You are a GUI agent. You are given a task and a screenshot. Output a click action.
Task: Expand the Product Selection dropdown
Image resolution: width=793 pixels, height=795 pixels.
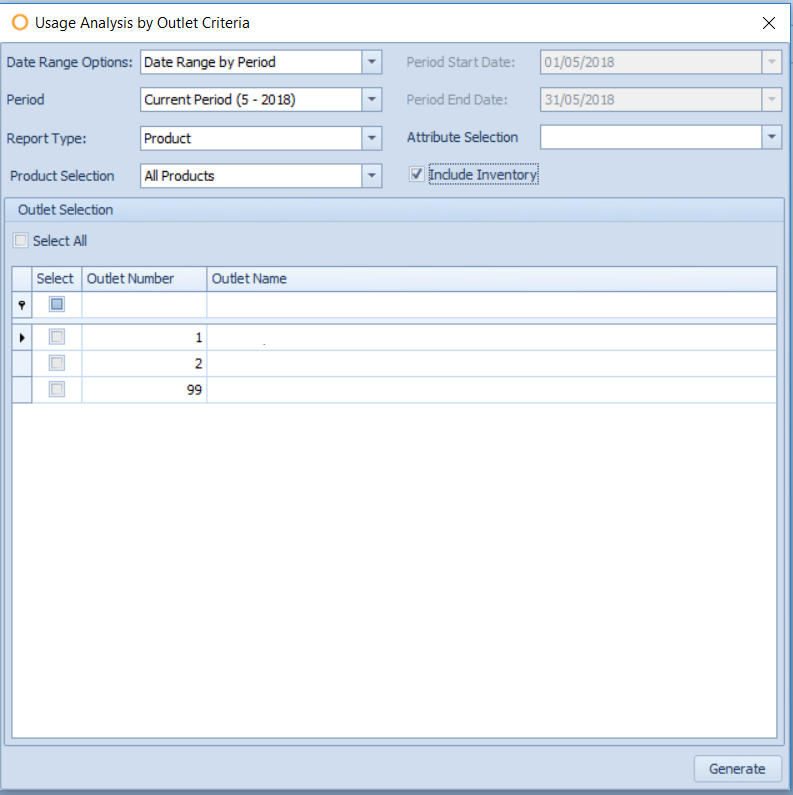tap(372, 176)
